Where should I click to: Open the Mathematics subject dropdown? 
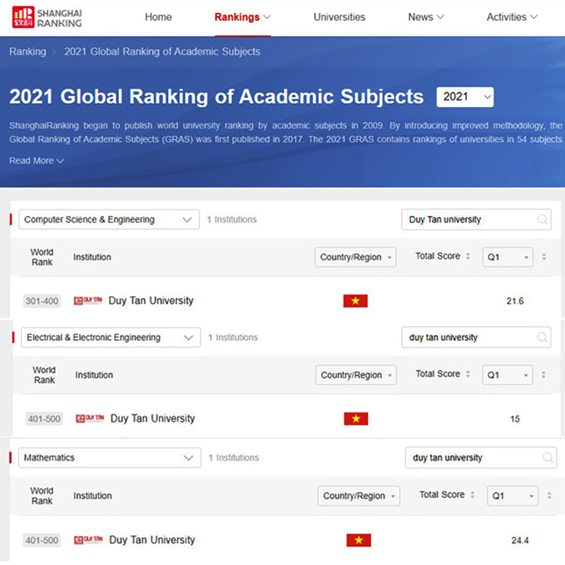tap(110, 458)
